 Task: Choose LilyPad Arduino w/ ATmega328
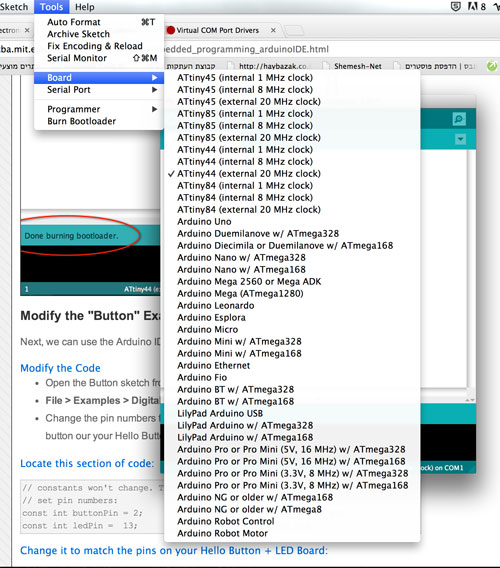tap(292, 425)
